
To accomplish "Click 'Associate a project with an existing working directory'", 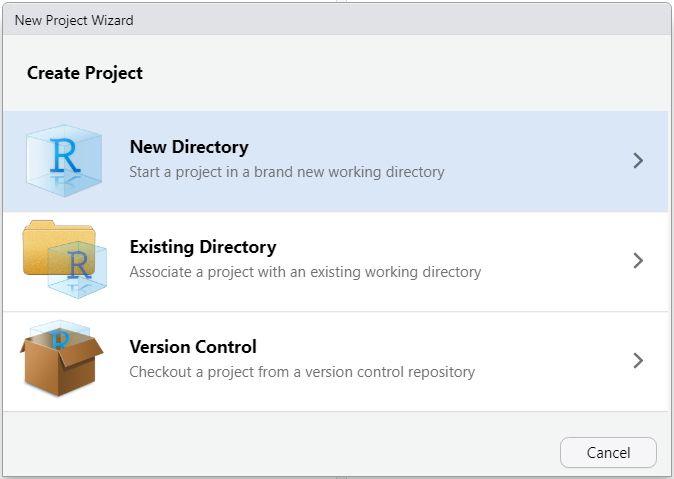I will tap(305, 272).
